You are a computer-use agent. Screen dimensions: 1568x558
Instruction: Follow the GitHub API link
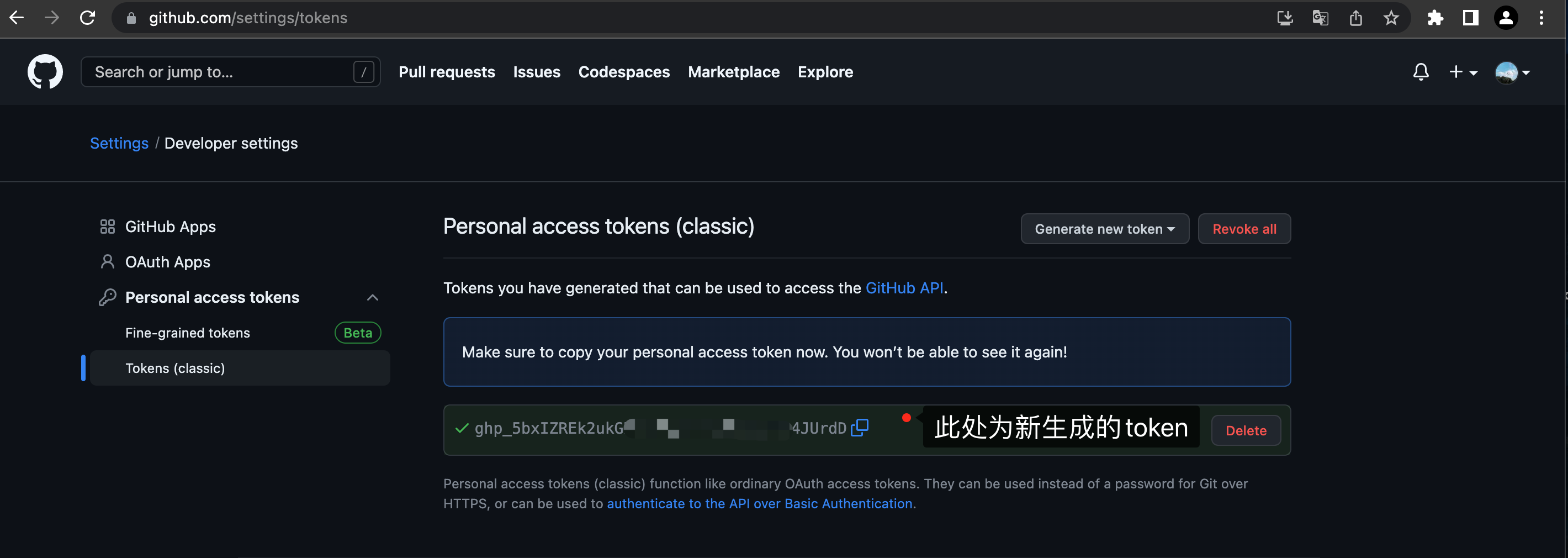[x=904, y=287]
